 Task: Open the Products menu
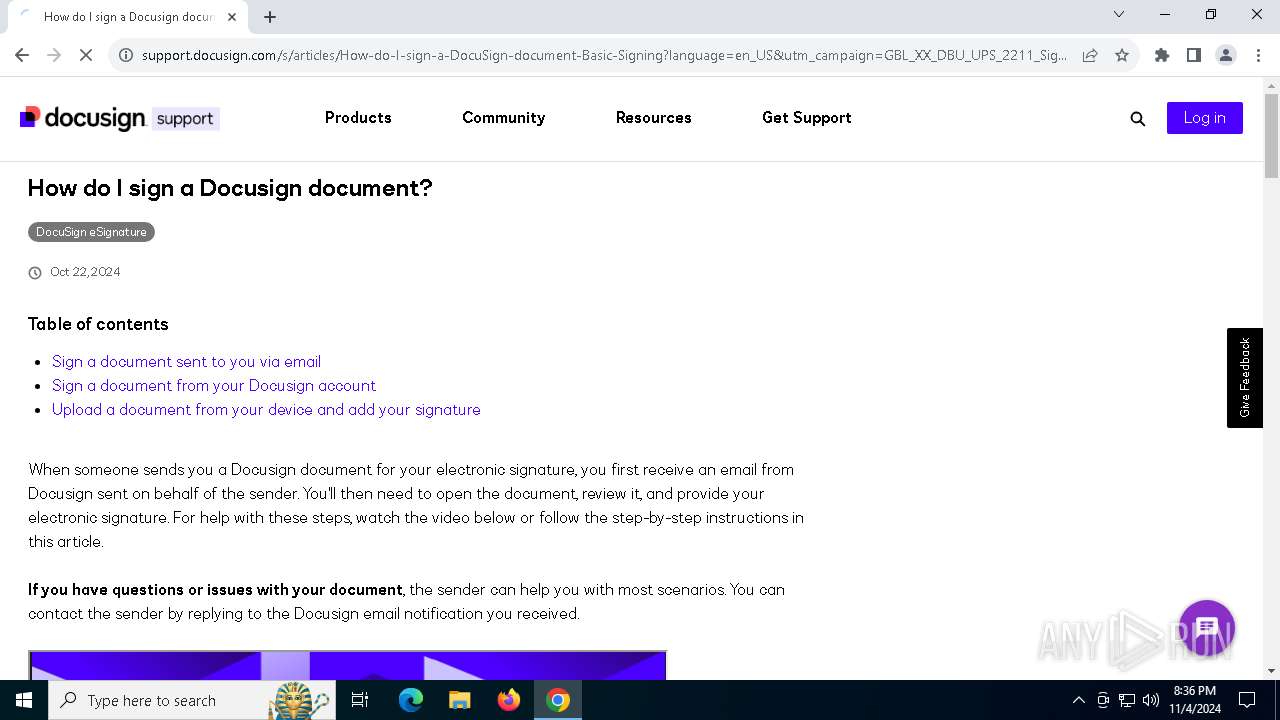coord(358,118)
